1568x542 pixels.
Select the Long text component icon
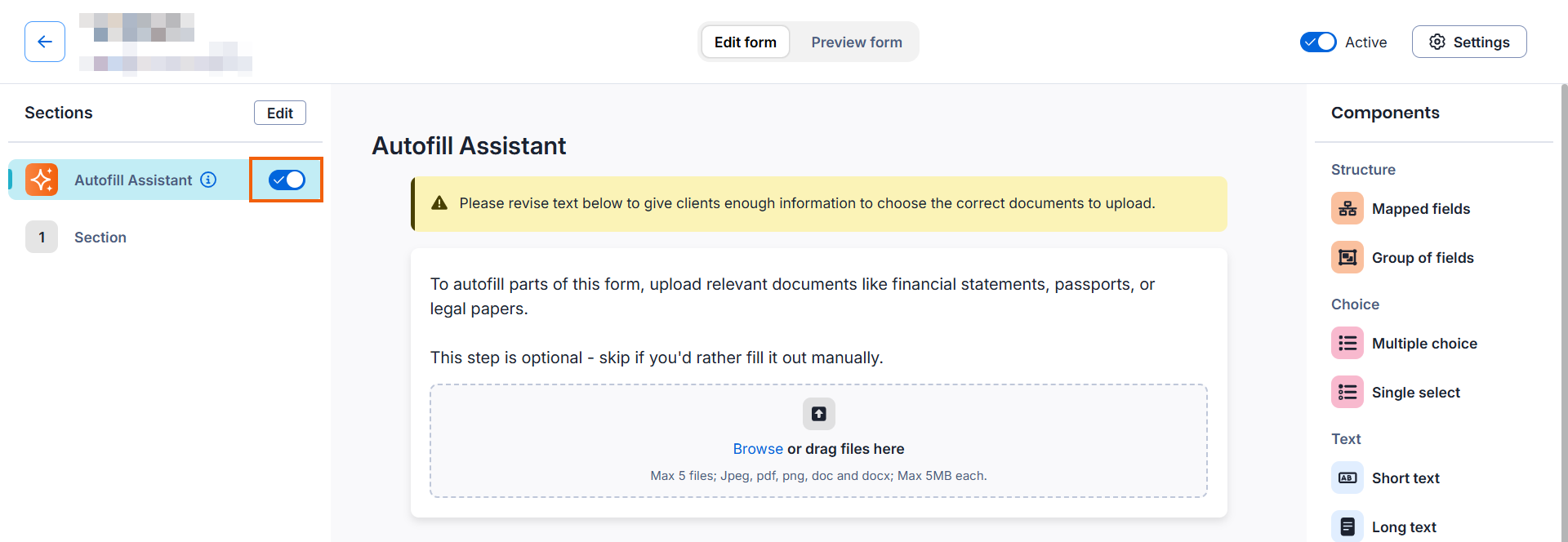click(1347, 526)
